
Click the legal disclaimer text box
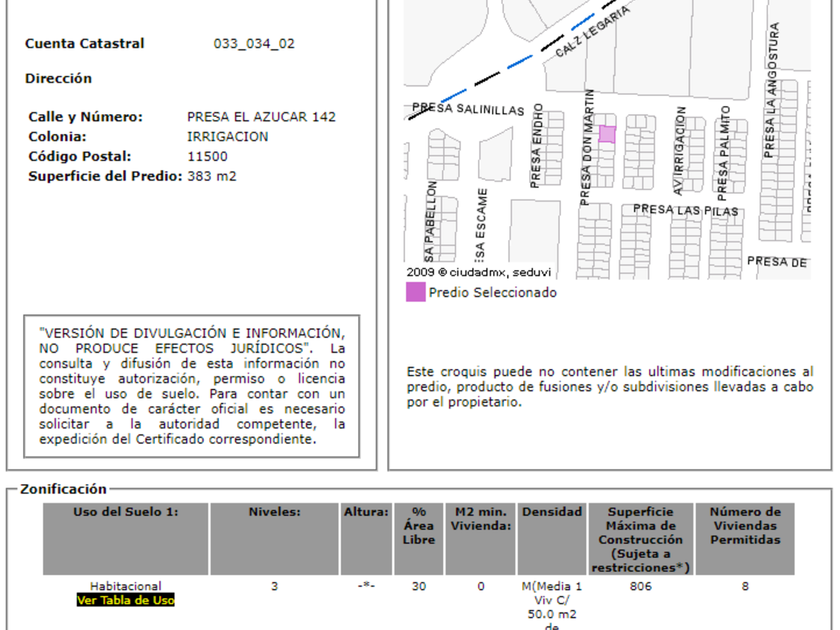192,386
